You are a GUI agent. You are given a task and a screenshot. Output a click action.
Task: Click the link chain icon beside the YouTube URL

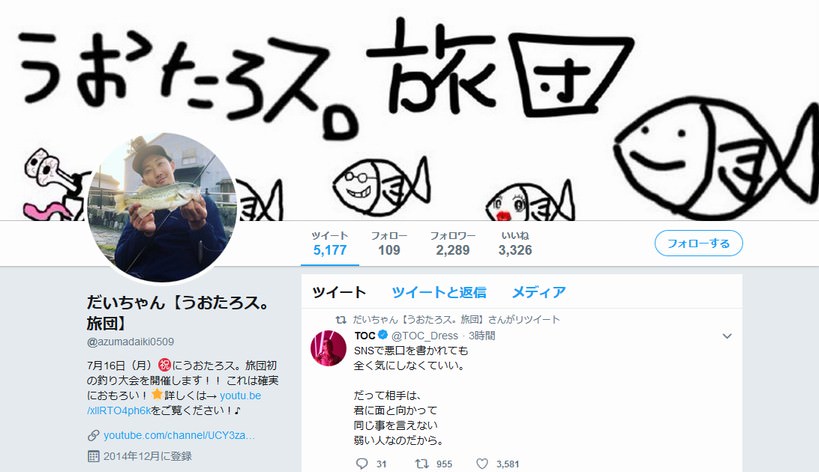point(93,435)
